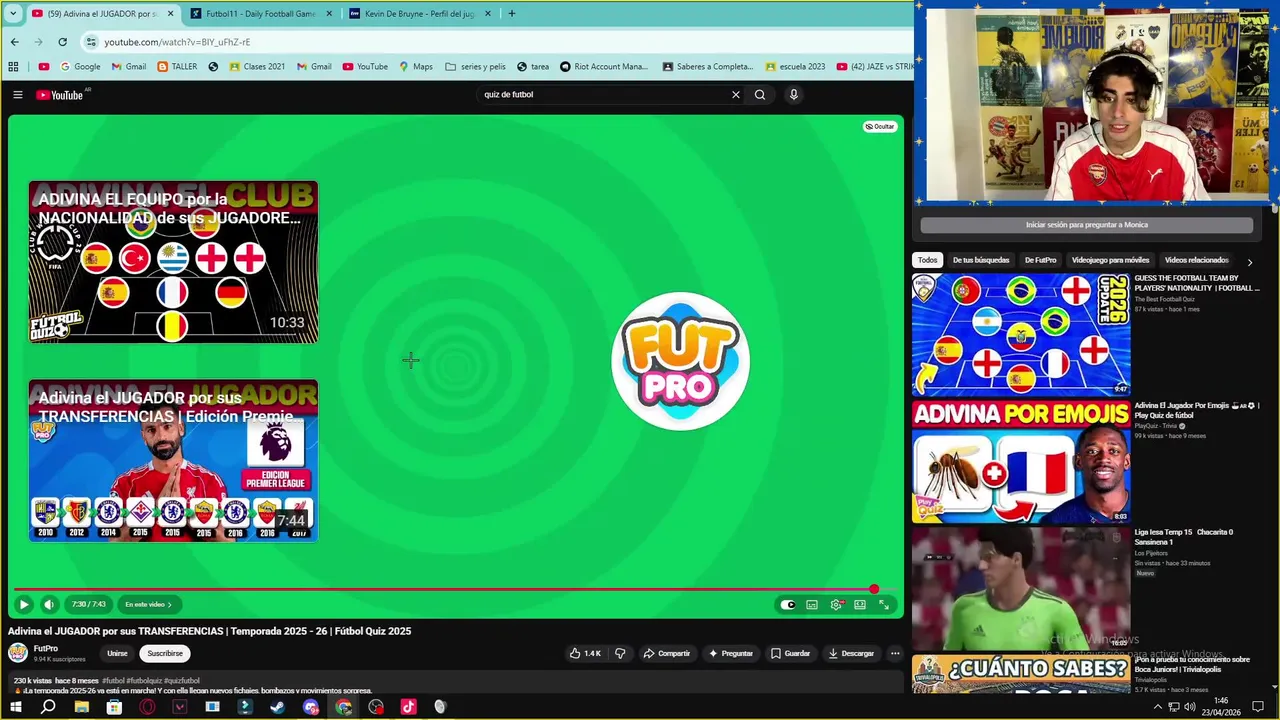Viewport: 1280px width, 720px height.
Task: Reload the page
Action: (62, 42)
